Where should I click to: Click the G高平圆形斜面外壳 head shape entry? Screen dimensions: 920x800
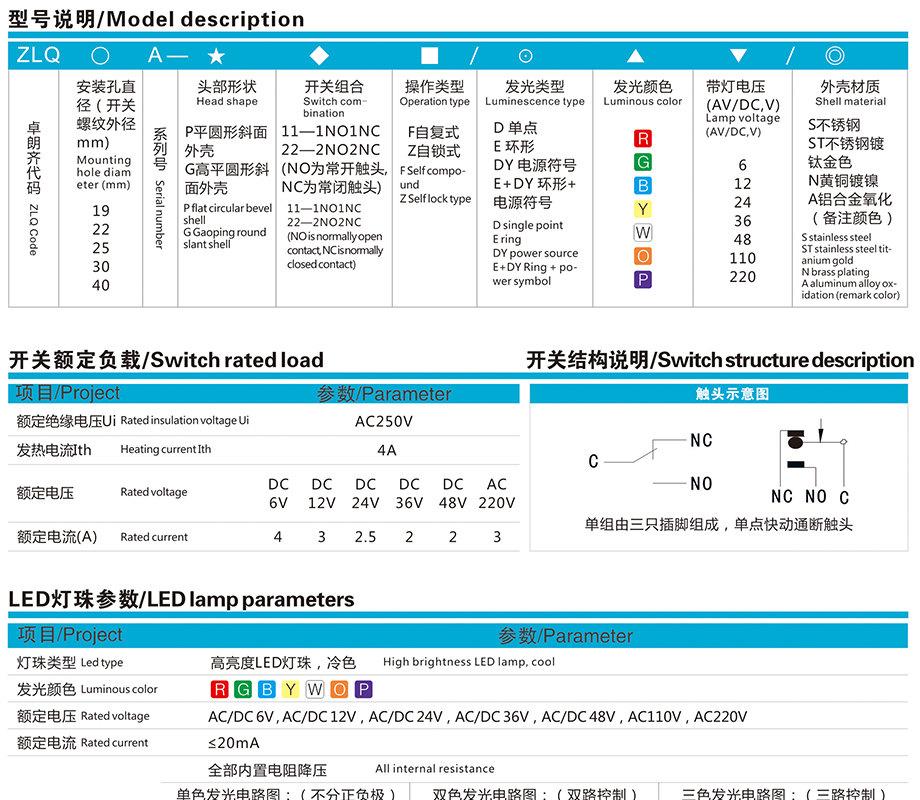226,179
